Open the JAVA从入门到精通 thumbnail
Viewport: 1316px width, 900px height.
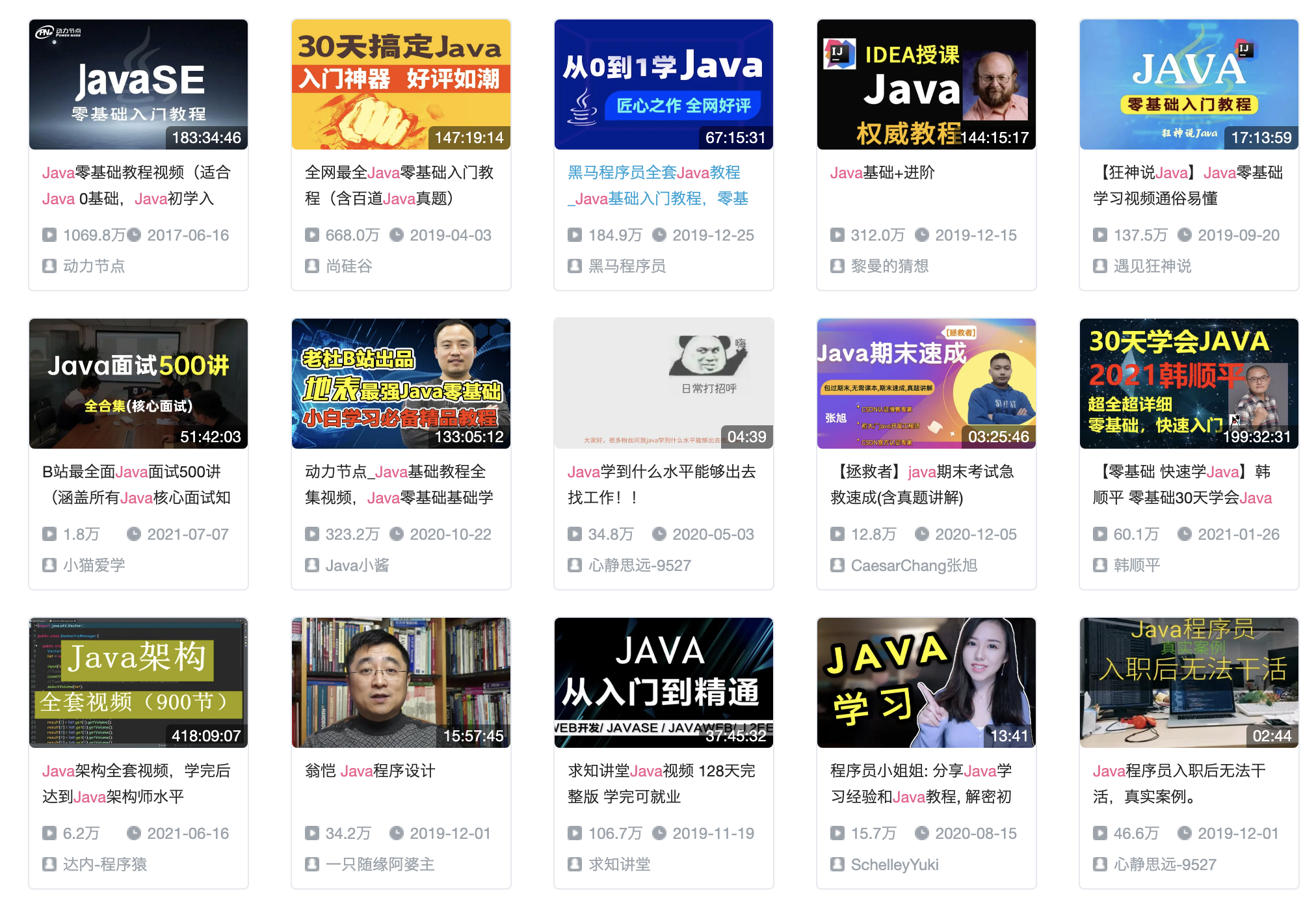point(664,683)
